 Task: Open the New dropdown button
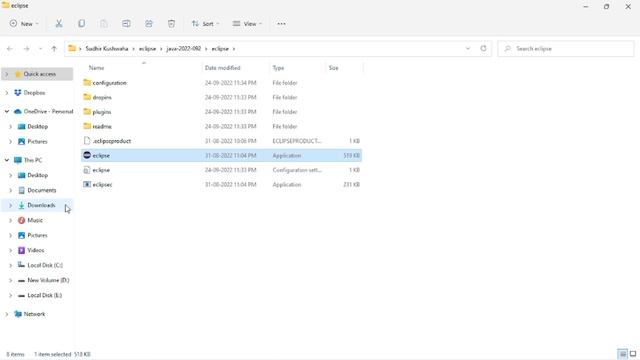point(24,24)
